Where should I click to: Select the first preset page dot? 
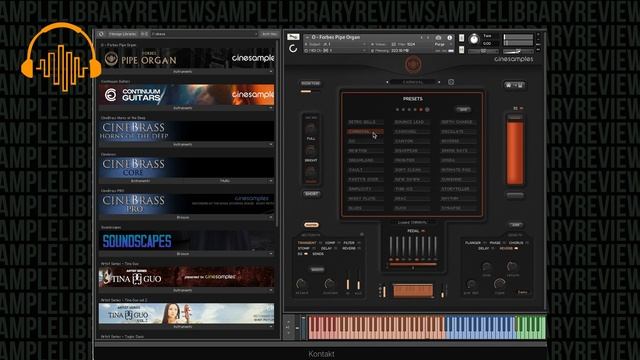point(397,109)
